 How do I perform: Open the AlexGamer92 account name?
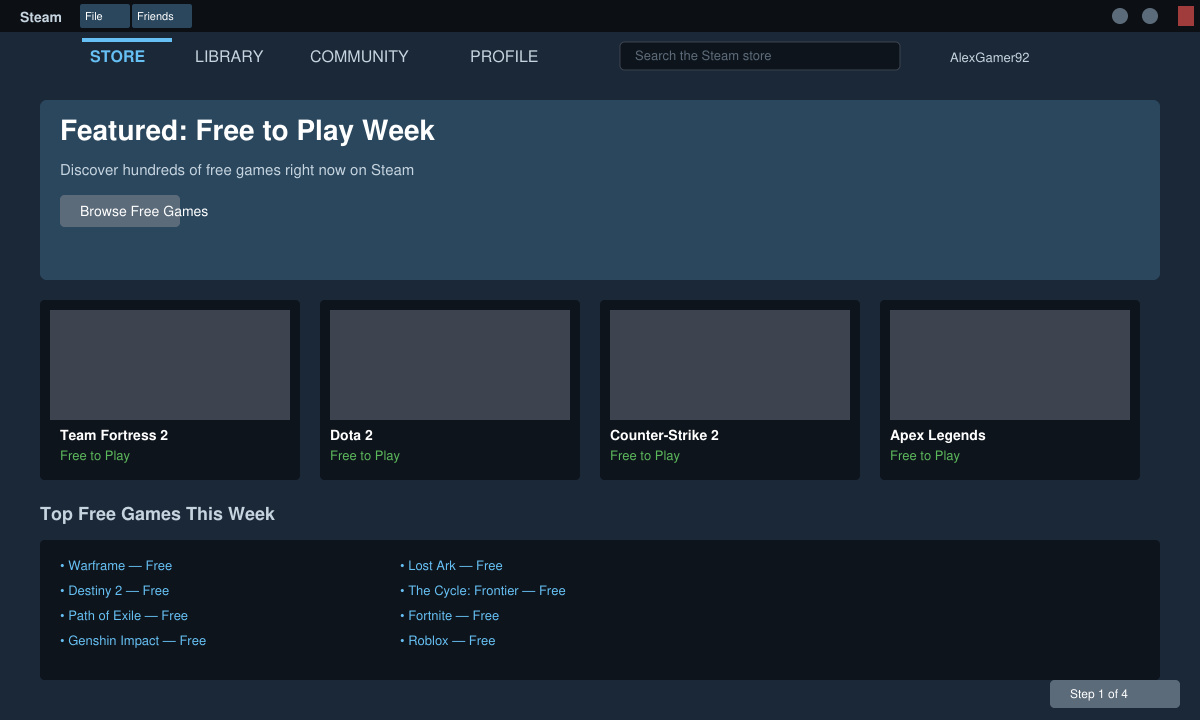[990, 57]
